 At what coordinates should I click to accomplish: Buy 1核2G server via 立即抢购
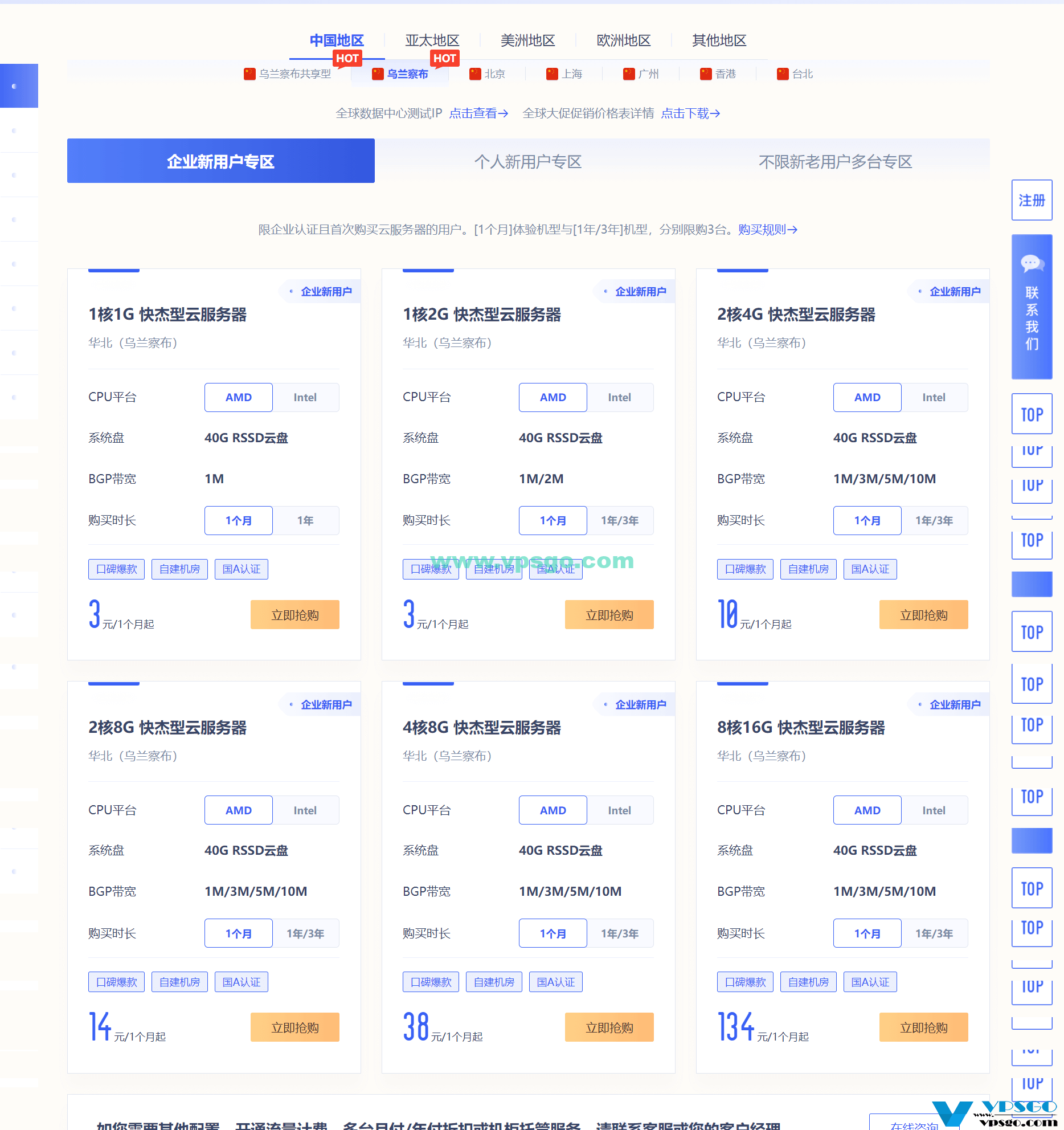609,615
